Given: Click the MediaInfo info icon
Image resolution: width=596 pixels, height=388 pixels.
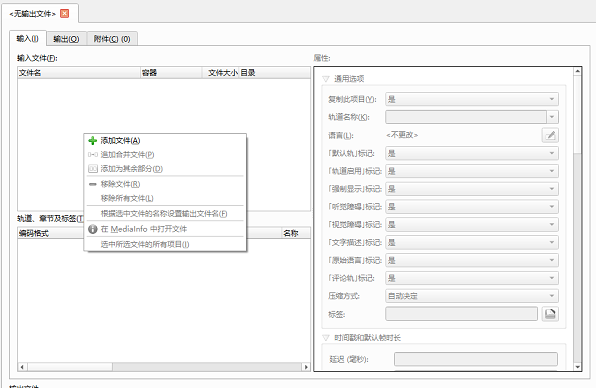Looking at the screenshot, I should (x=93, y=229).
